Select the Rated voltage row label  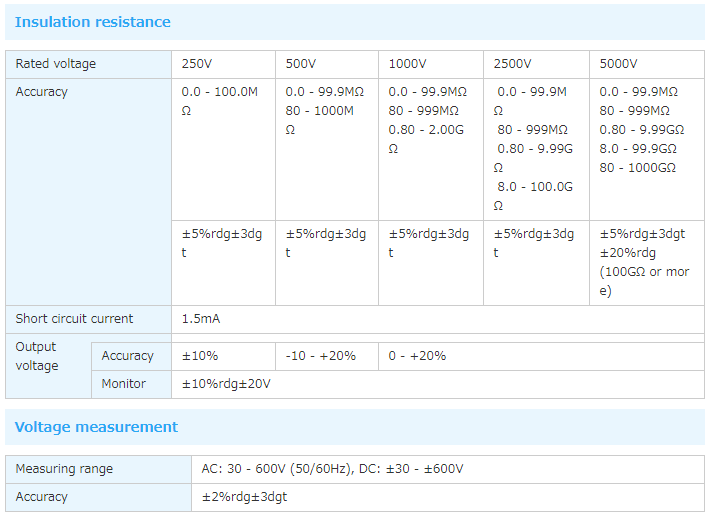[56, 64]
